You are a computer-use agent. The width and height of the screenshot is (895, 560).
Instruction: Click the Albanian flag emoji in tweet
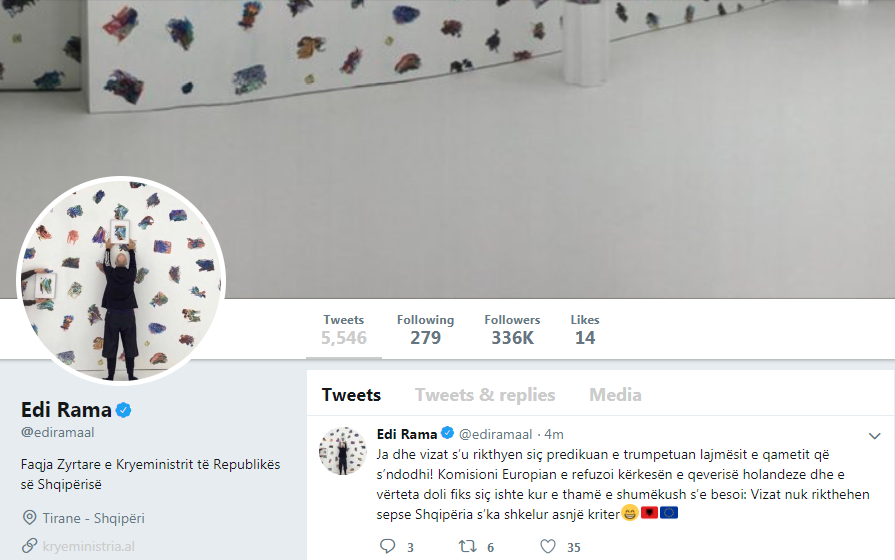650,513
